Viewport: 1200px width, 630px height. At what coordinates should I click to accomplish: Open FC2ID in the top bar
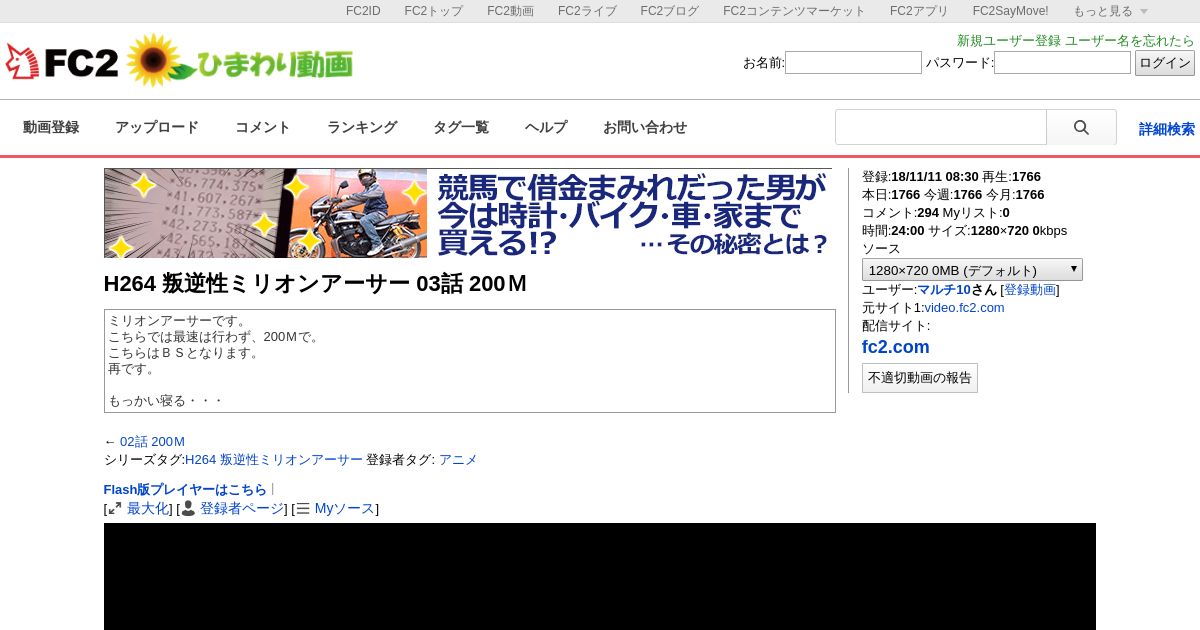pyautogui.click(x=363, y=11)
